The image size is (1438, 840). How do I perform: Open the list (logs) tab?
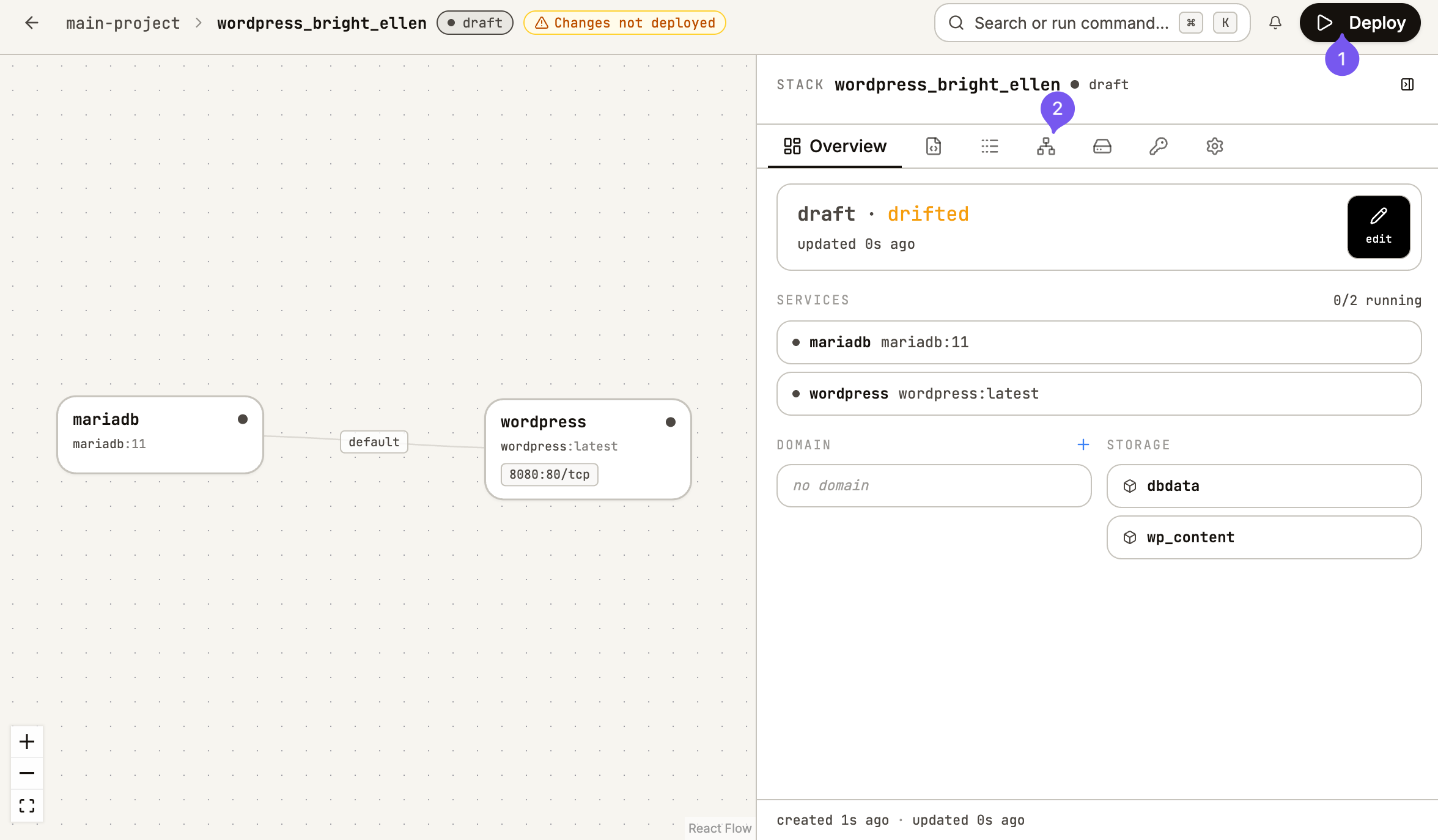990,146
